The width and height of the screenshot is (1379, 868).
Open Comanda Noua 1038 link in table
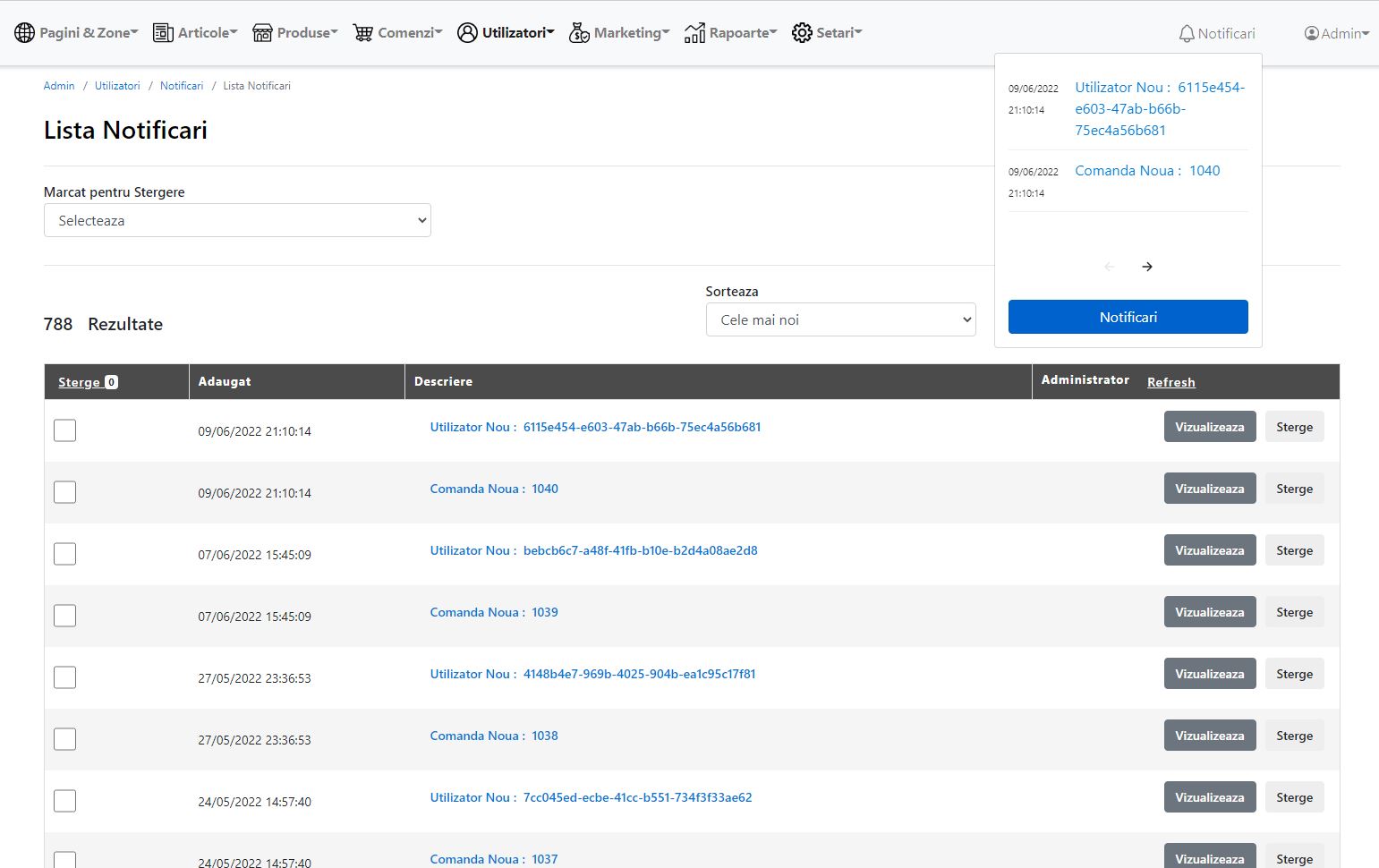pyautogui.click(x=494, y=736)
